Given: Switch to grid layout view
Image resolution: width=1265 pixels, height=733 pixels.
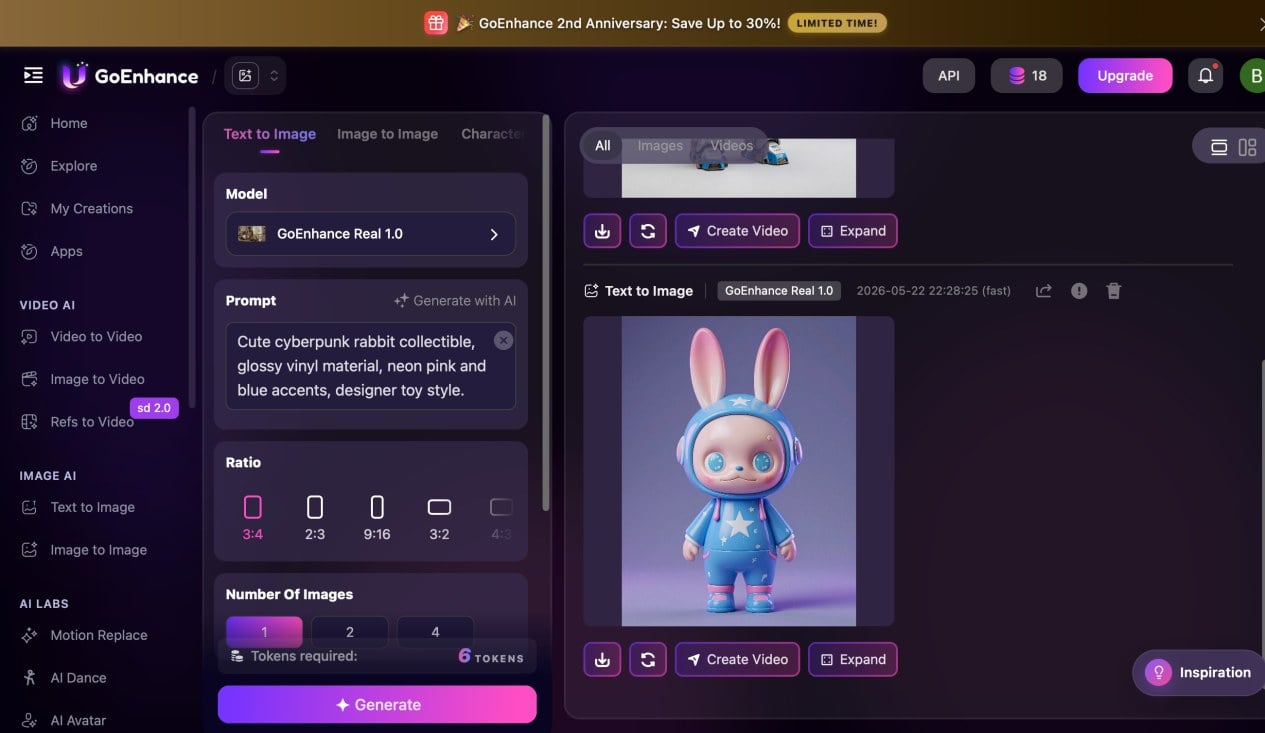Looking at the screenshot, I should coord(1247,147).
